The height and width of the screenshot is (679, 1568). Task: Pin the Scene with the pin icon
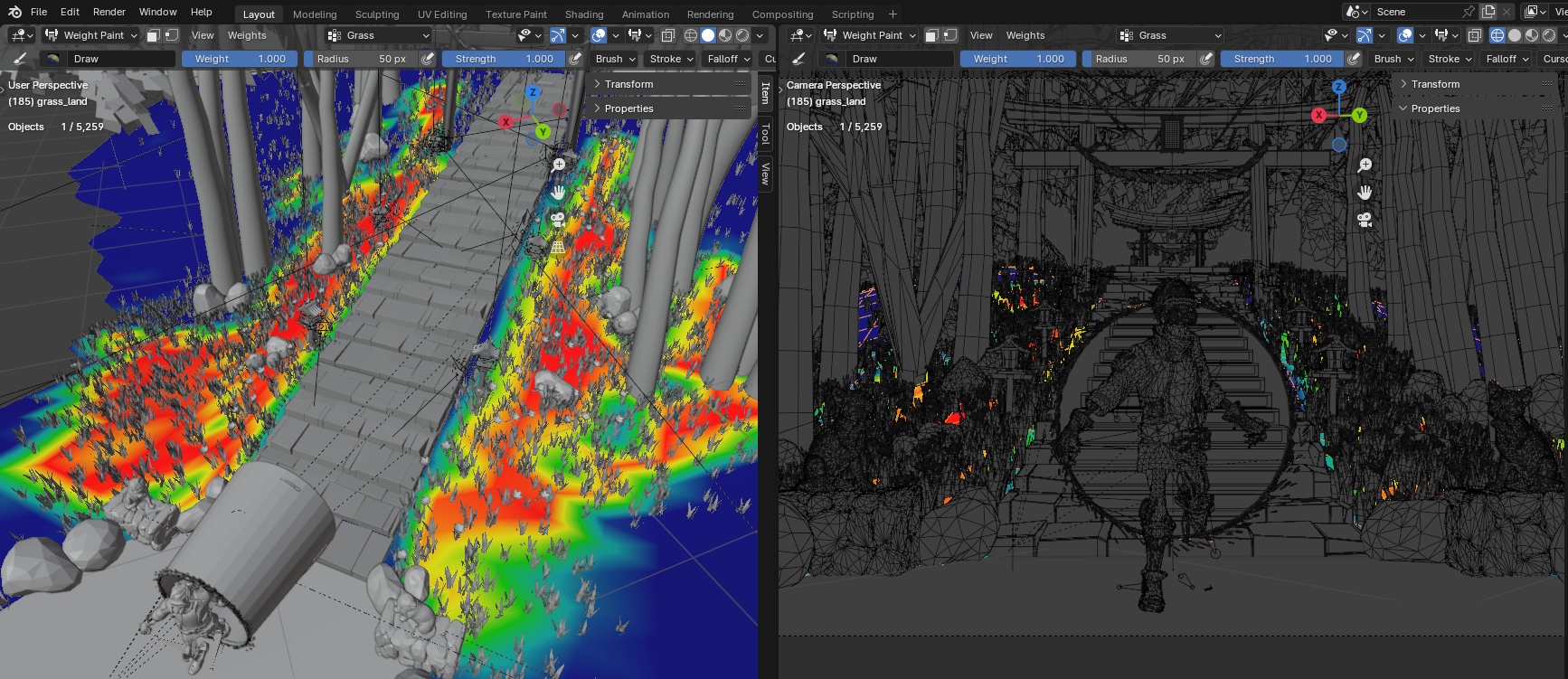pos(1469,12)
